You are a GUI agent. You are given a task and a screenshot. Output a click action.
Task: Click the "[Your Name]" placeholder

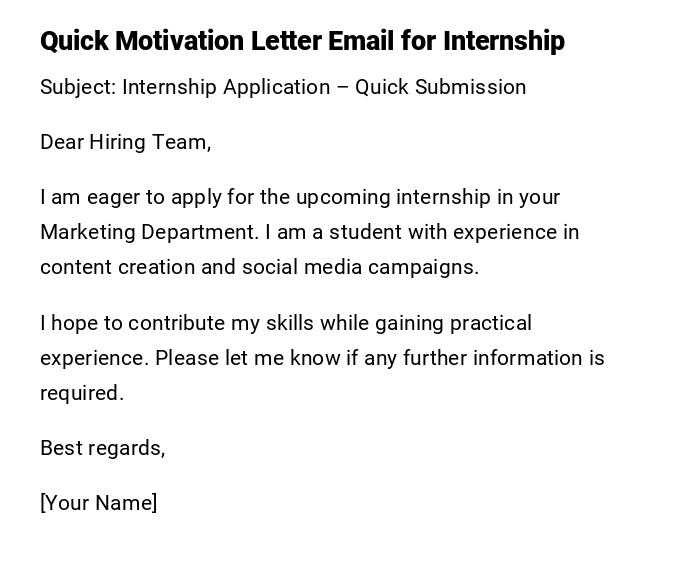coord(98,503)
